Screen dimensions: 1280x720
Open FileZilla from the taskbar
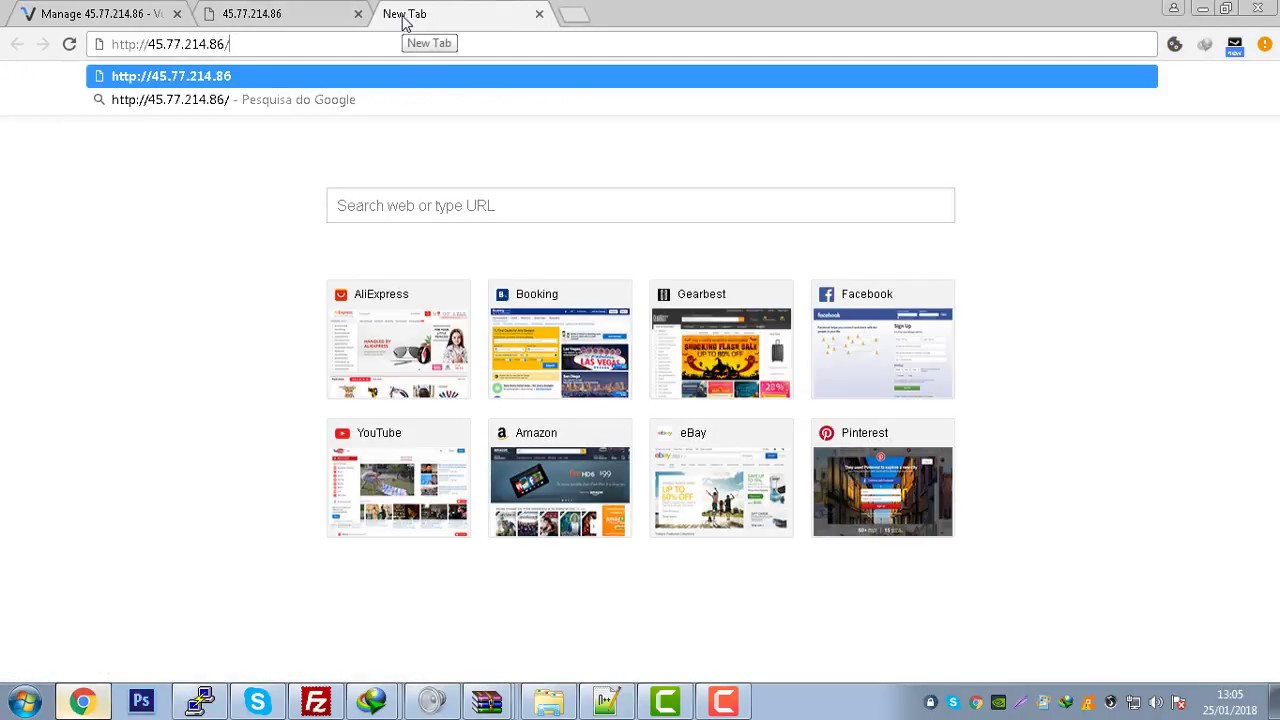[315, 702]
